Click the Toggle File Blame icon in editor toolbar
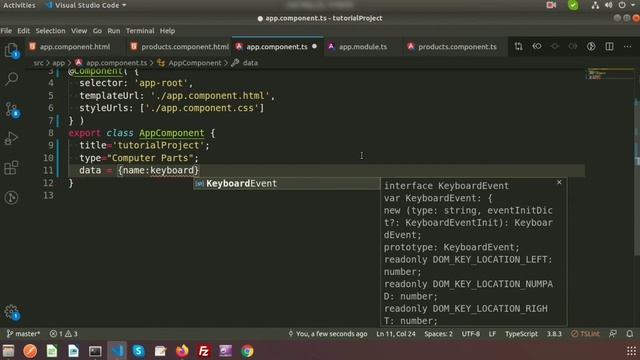The image size is (640, 360). pyautogui.click(x=591, y=47)
